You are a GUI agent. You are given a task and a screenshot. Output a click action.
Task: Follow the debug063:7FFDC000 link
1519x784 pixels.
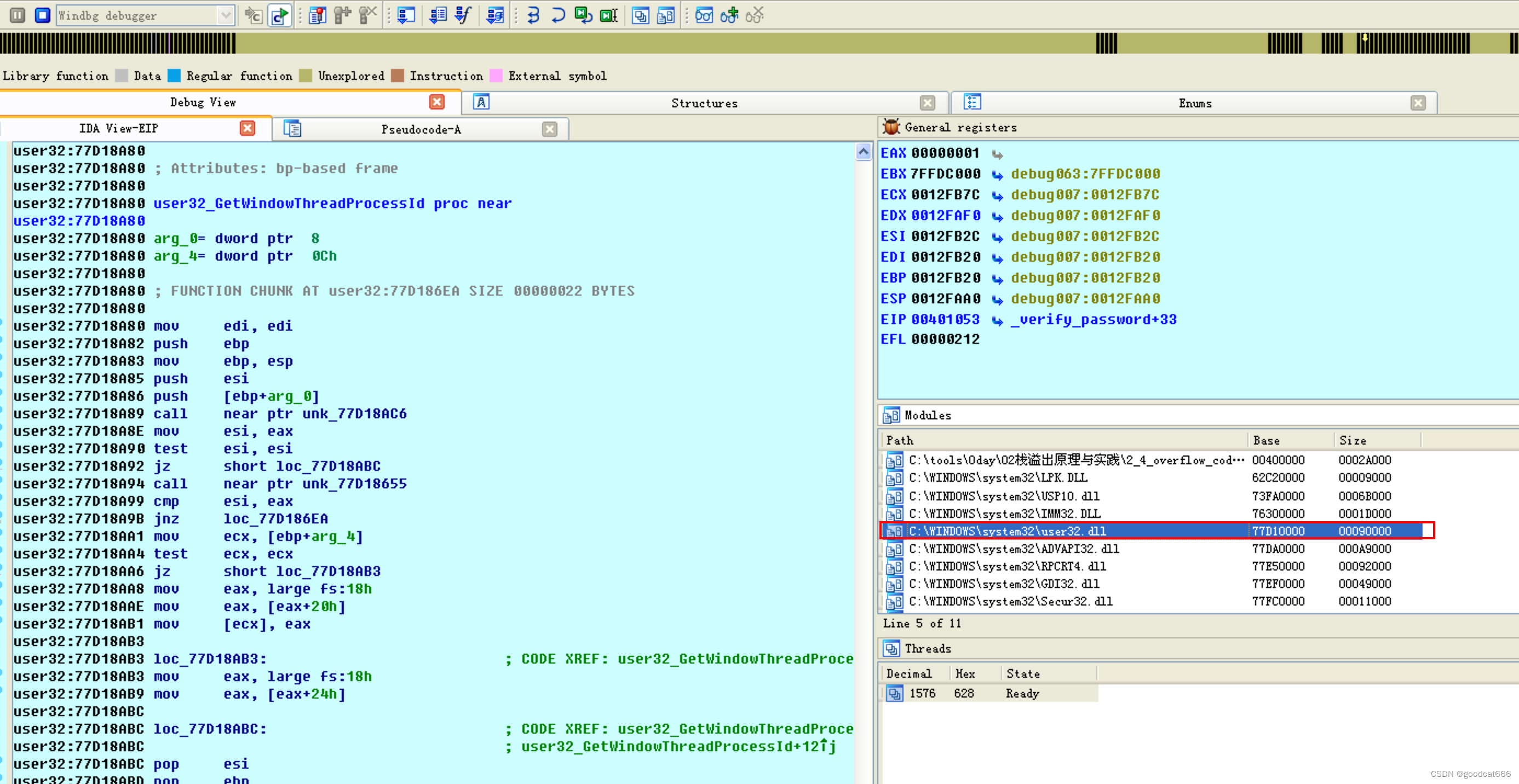click(1086, 174)
